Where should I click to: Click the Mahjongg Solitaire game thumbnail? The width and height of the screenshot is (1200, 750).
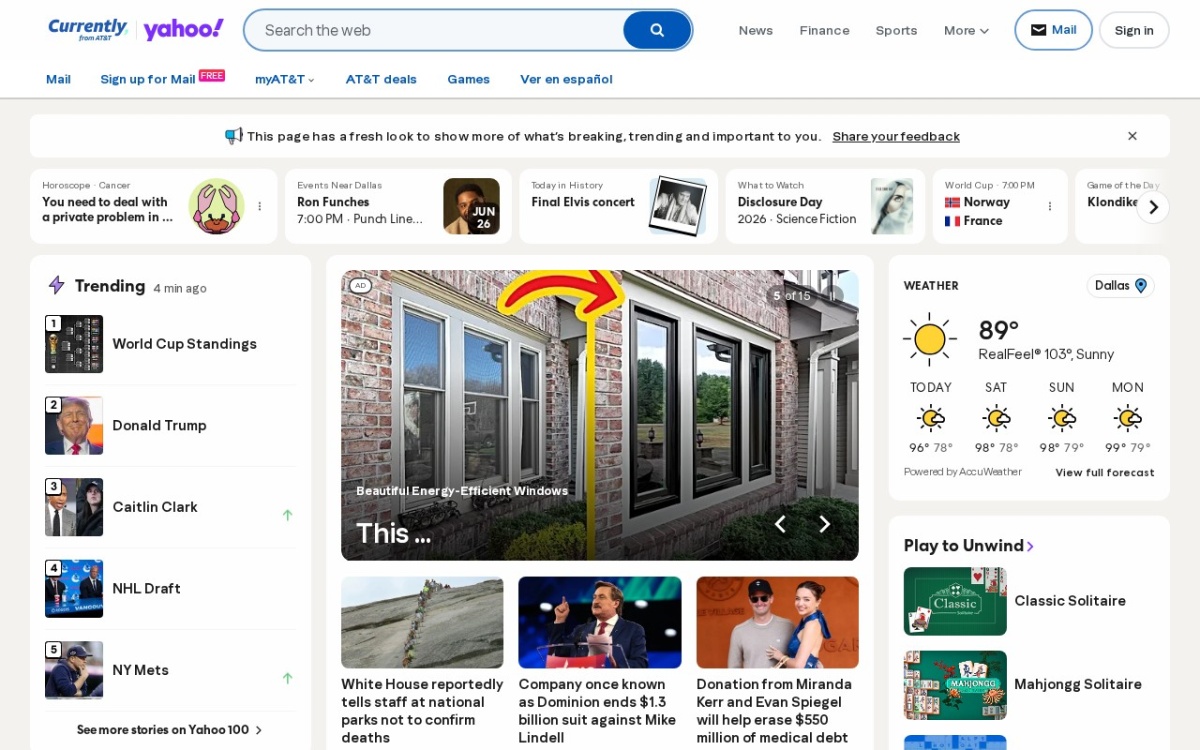tap(955, 685)
